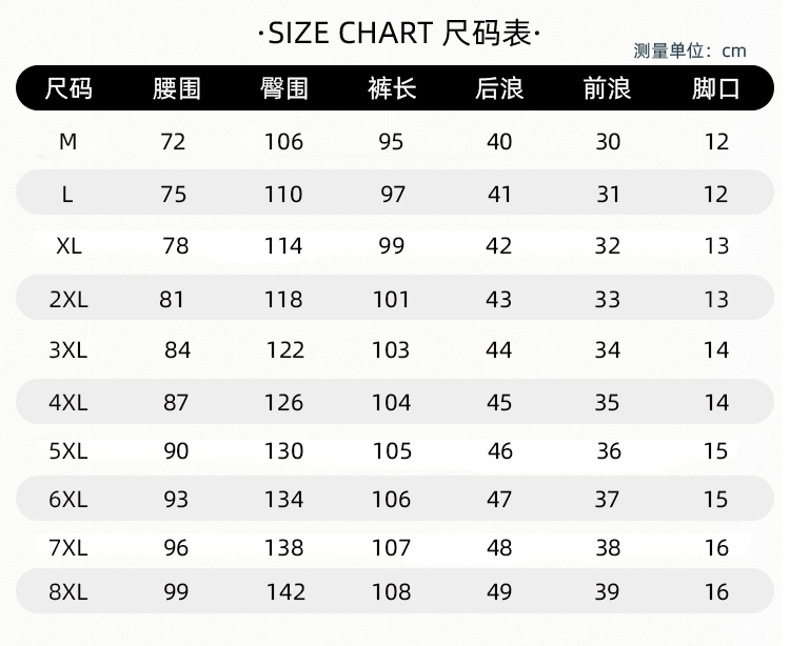Click waist value 75 in L row
Viewport: 790px width, 646px height.
[x=174, y=194]
